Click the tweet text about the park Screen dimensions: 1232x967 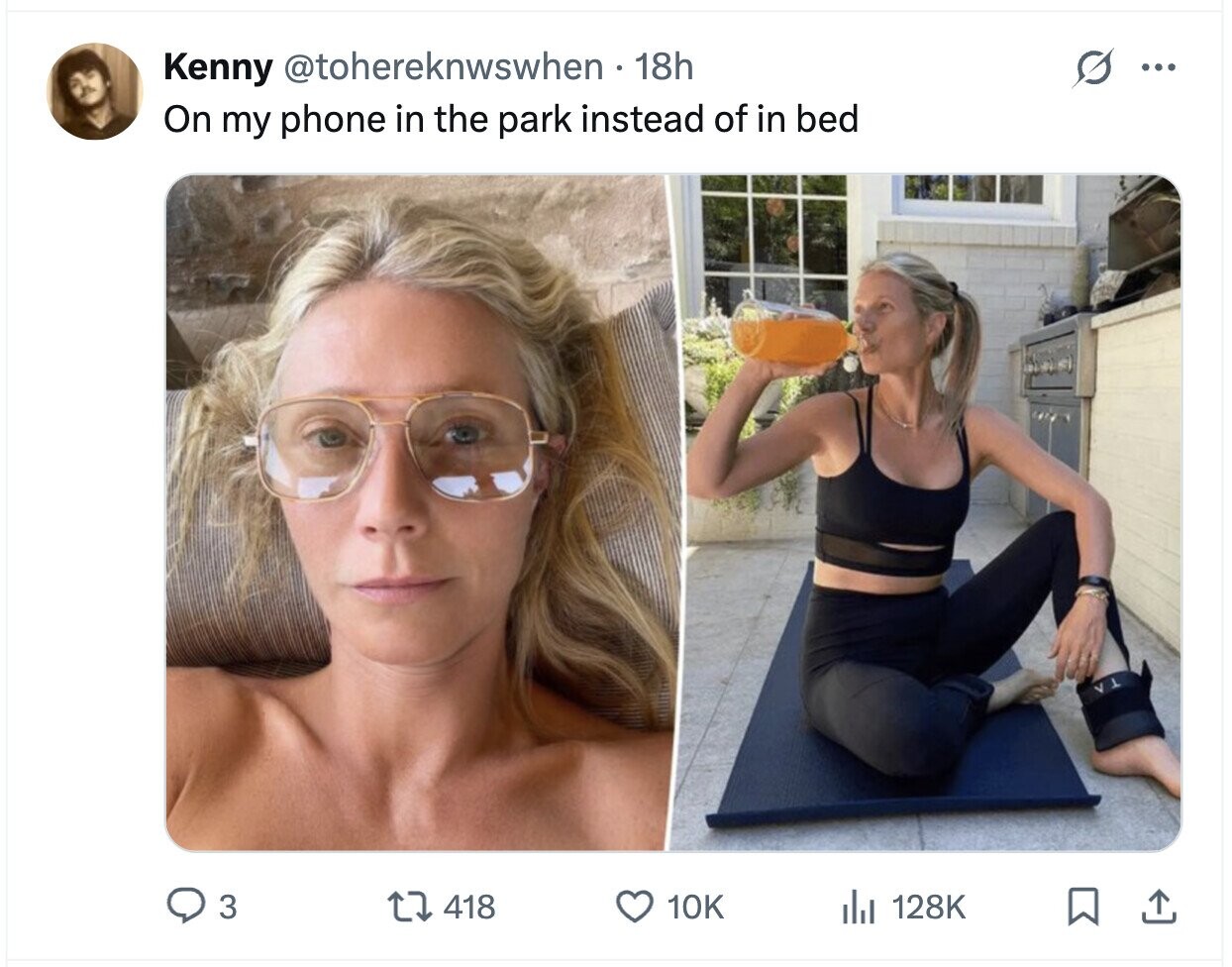[511, 119]
